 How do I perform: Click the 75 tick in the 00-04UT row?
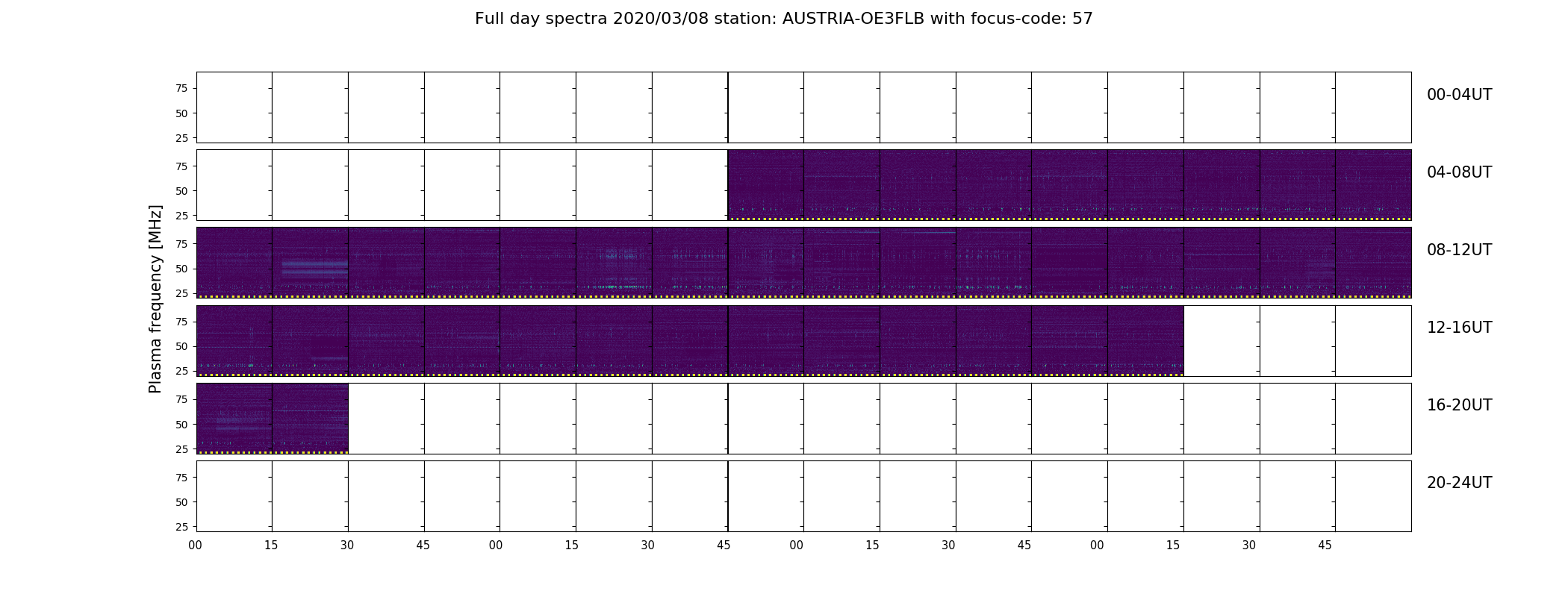tap(181, 89)
